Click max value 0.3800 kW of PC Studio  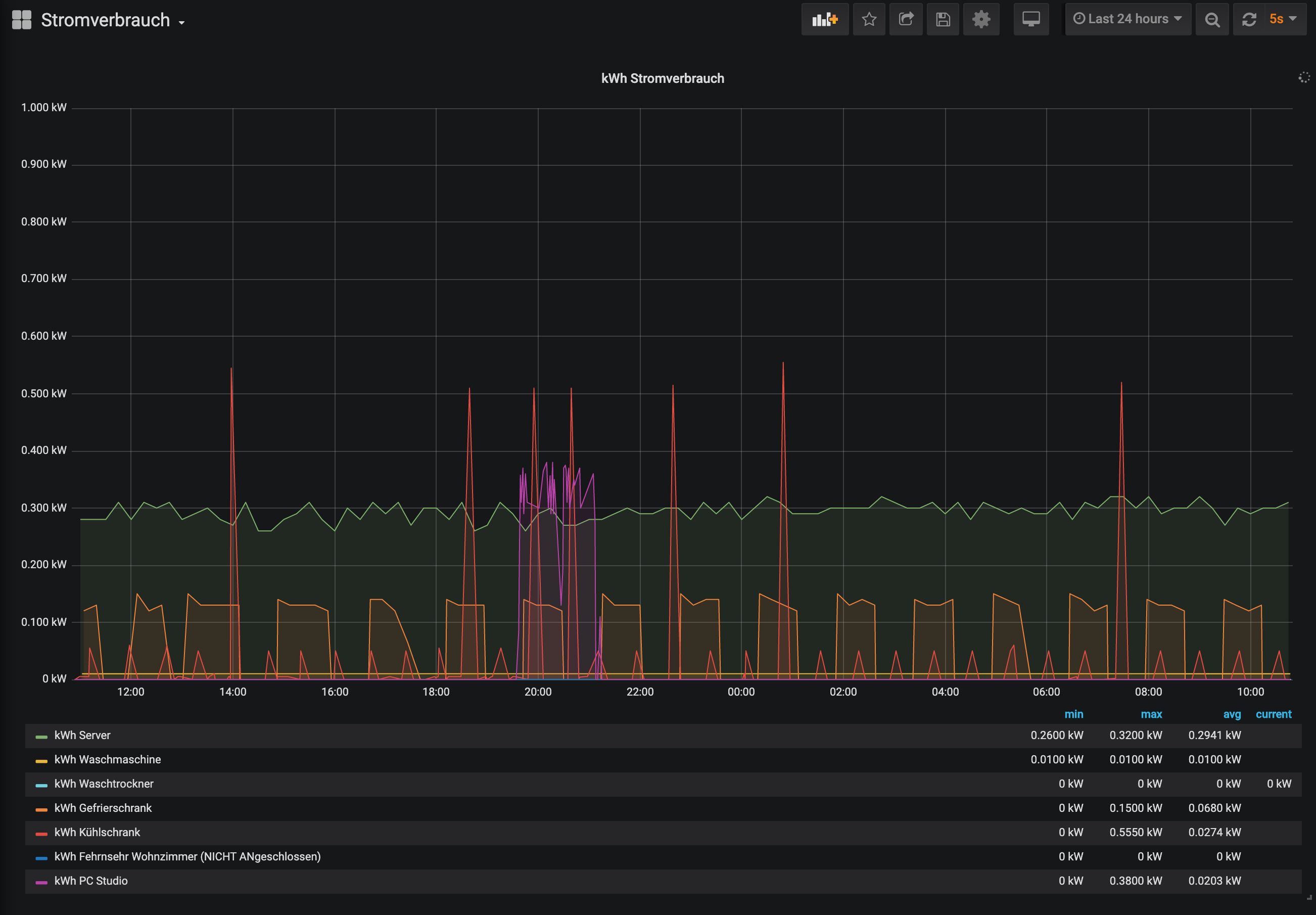1136,881
